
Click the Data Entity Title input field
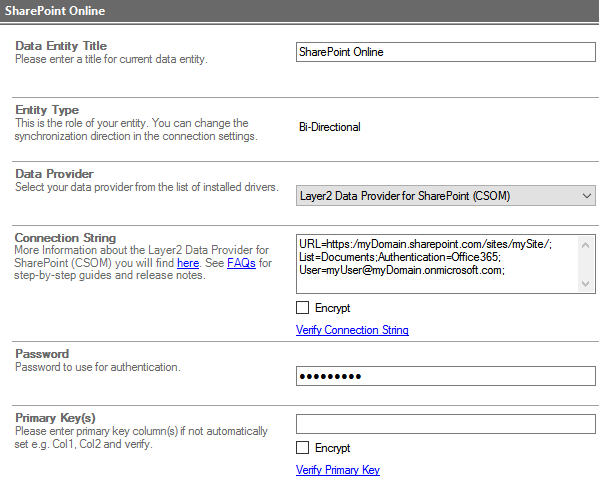(x=445, y=52)
